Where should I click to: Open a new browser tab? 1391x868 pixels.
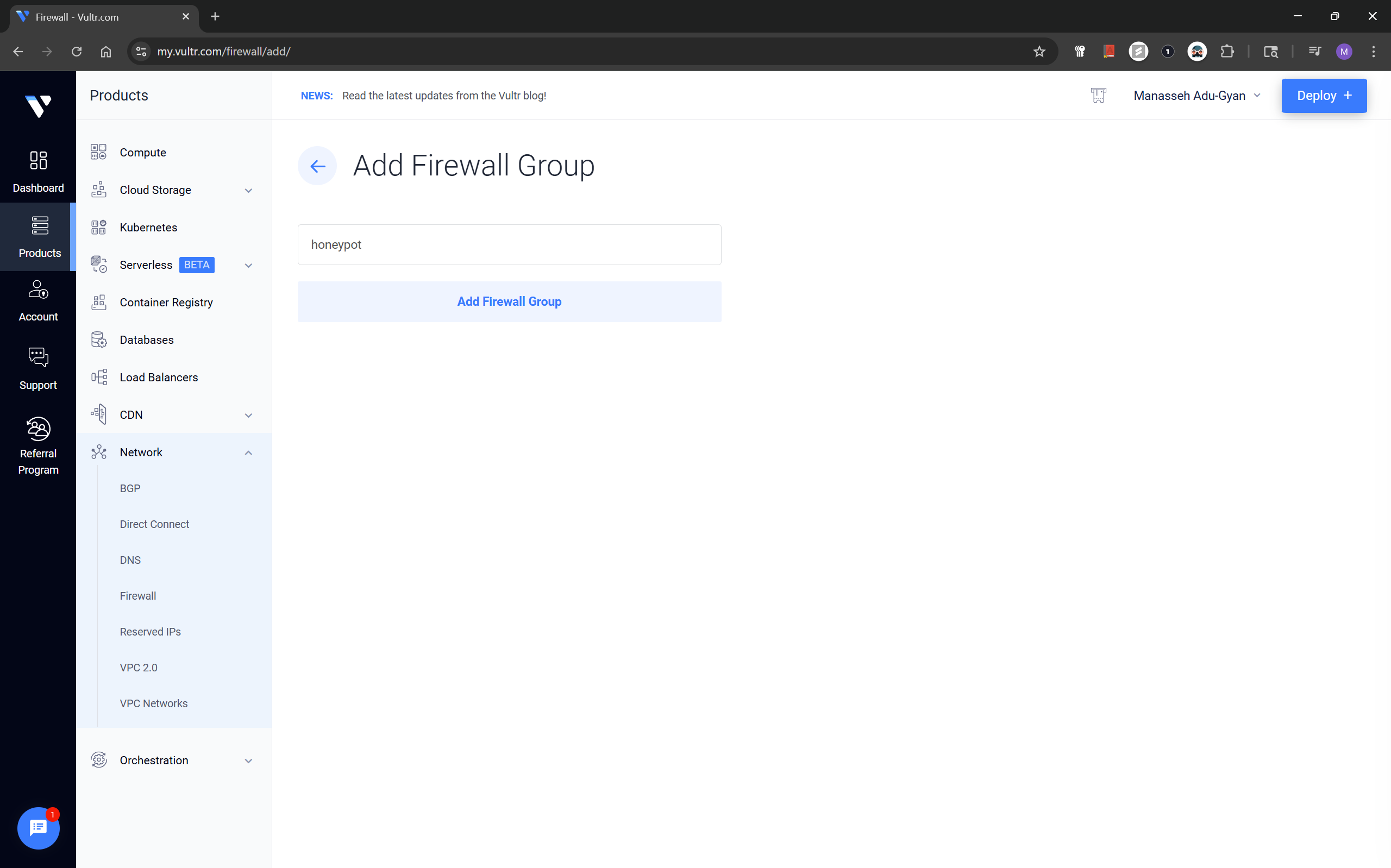pyautogui.click(x=215, y=17)
